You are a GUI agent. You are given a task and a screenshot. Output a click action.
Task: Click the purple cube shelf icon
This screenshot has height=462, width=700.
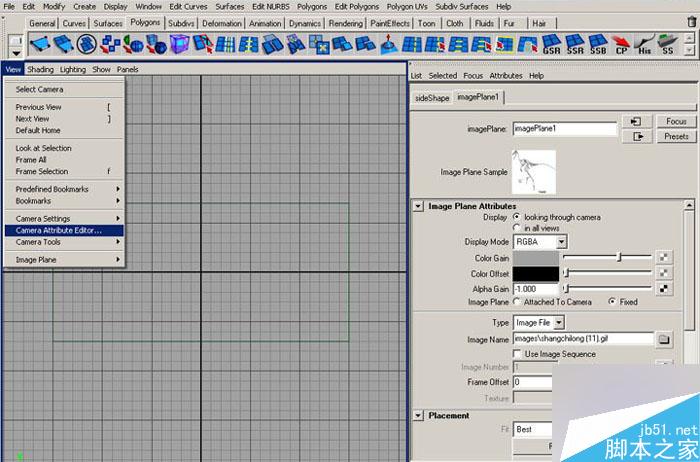tap(179, 45)
